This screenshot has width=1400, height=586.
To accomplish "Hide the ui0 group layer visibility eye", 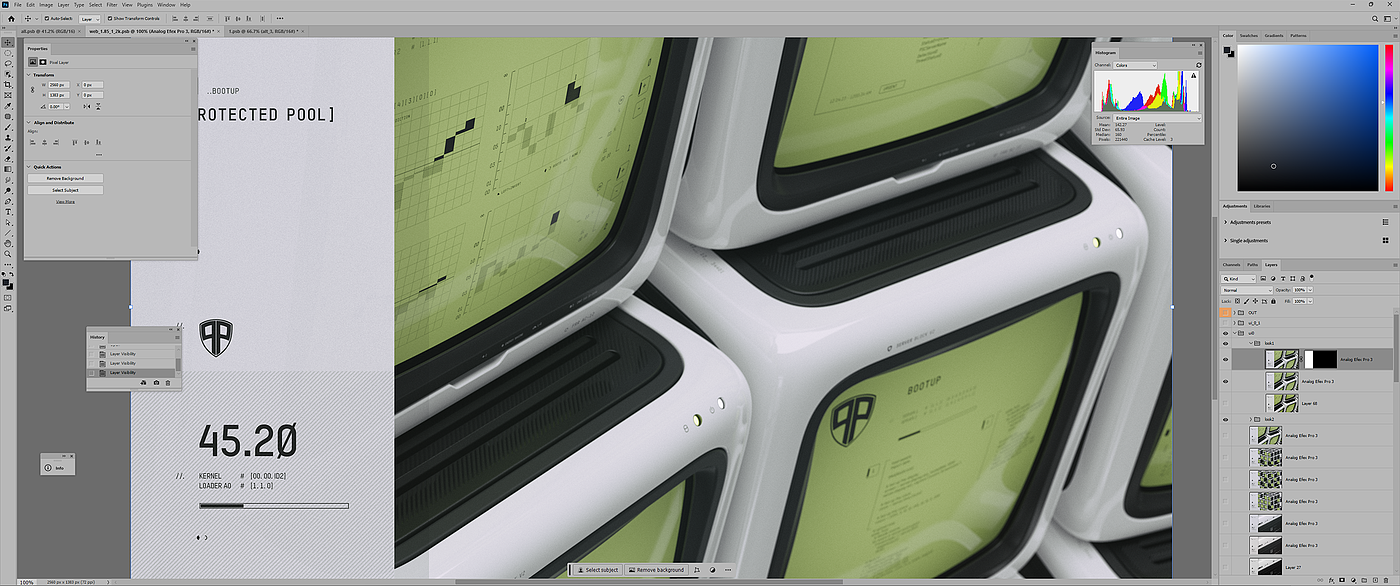I will coord(1225,333).
